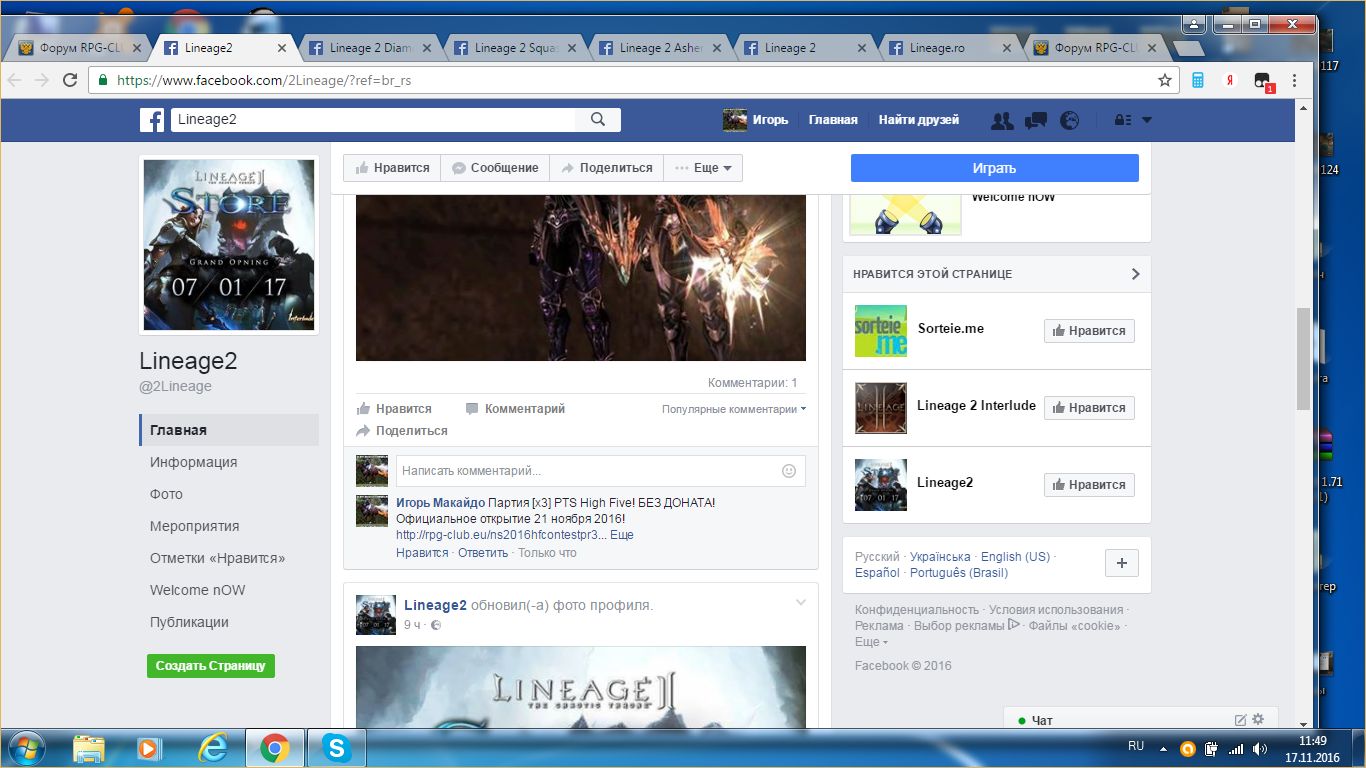Click RU language indicator

(1136, 746)
